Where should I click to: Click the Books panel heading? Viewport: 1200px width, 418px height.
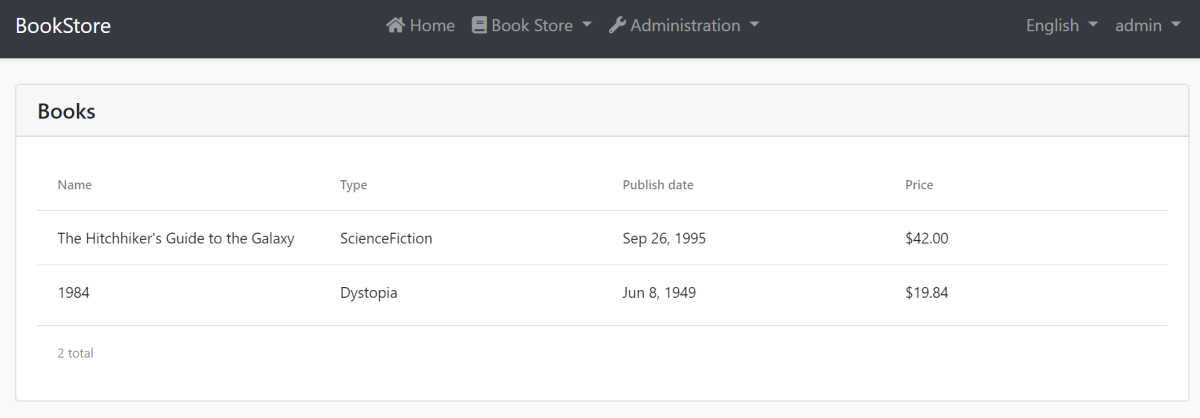[x=66, y=111]
